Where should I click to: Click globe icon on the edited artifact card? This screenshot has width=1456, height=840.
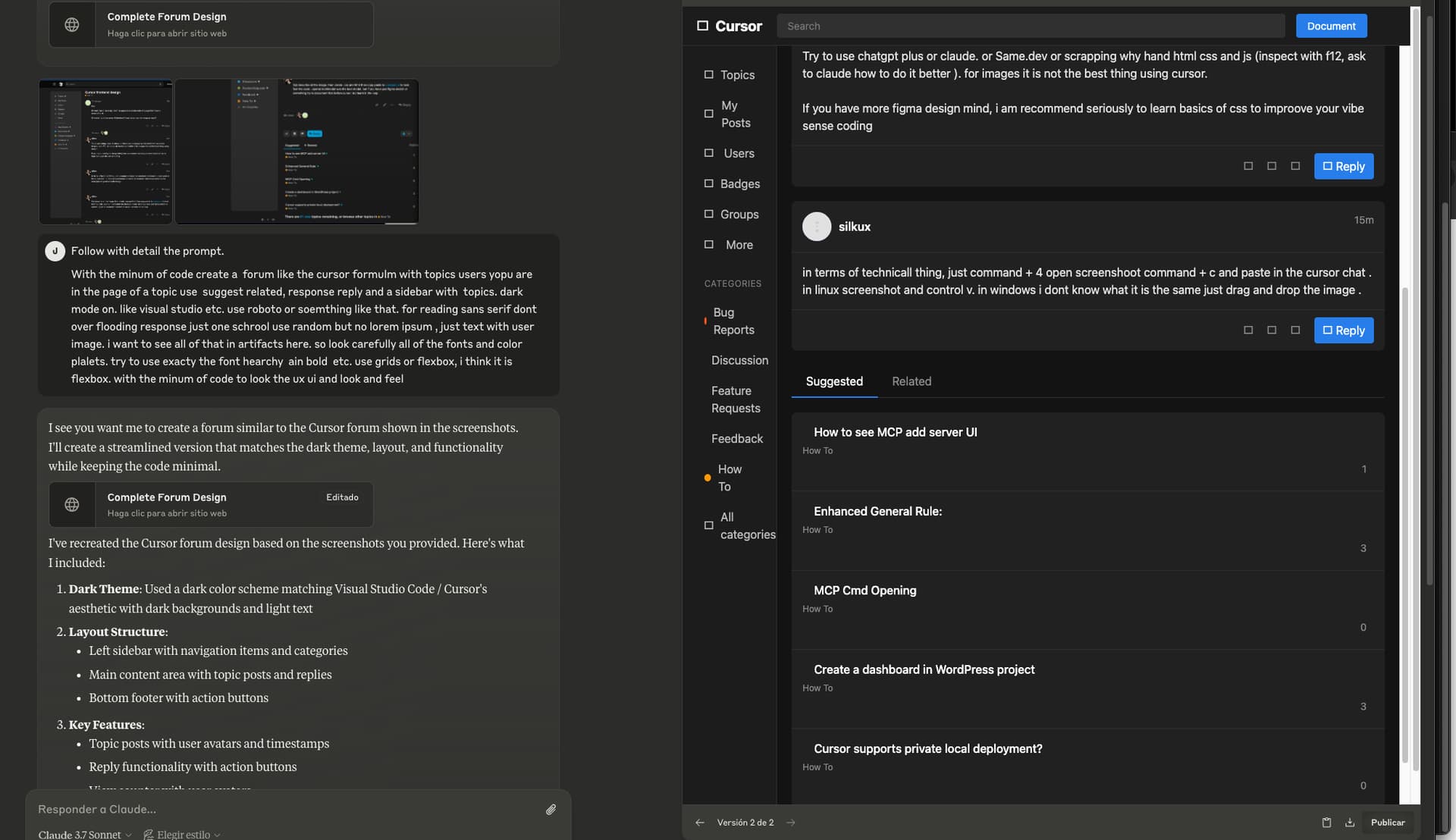coord(72,504)
